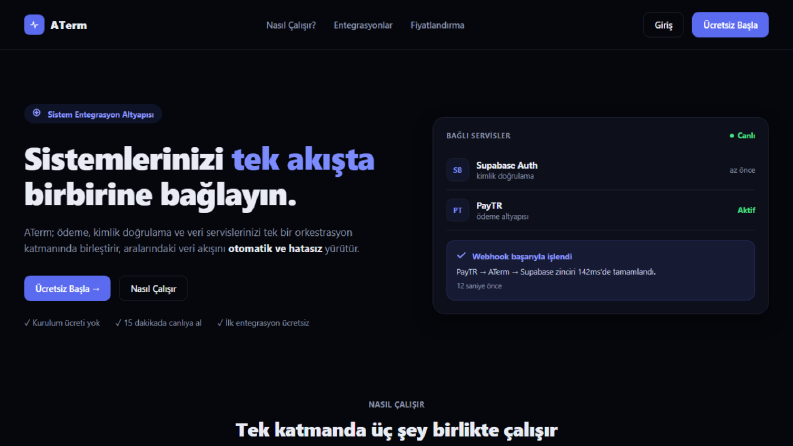Click Tek katmanda üç şey heading
Screen dimensions: 793x446
click(x=396, y=430)
